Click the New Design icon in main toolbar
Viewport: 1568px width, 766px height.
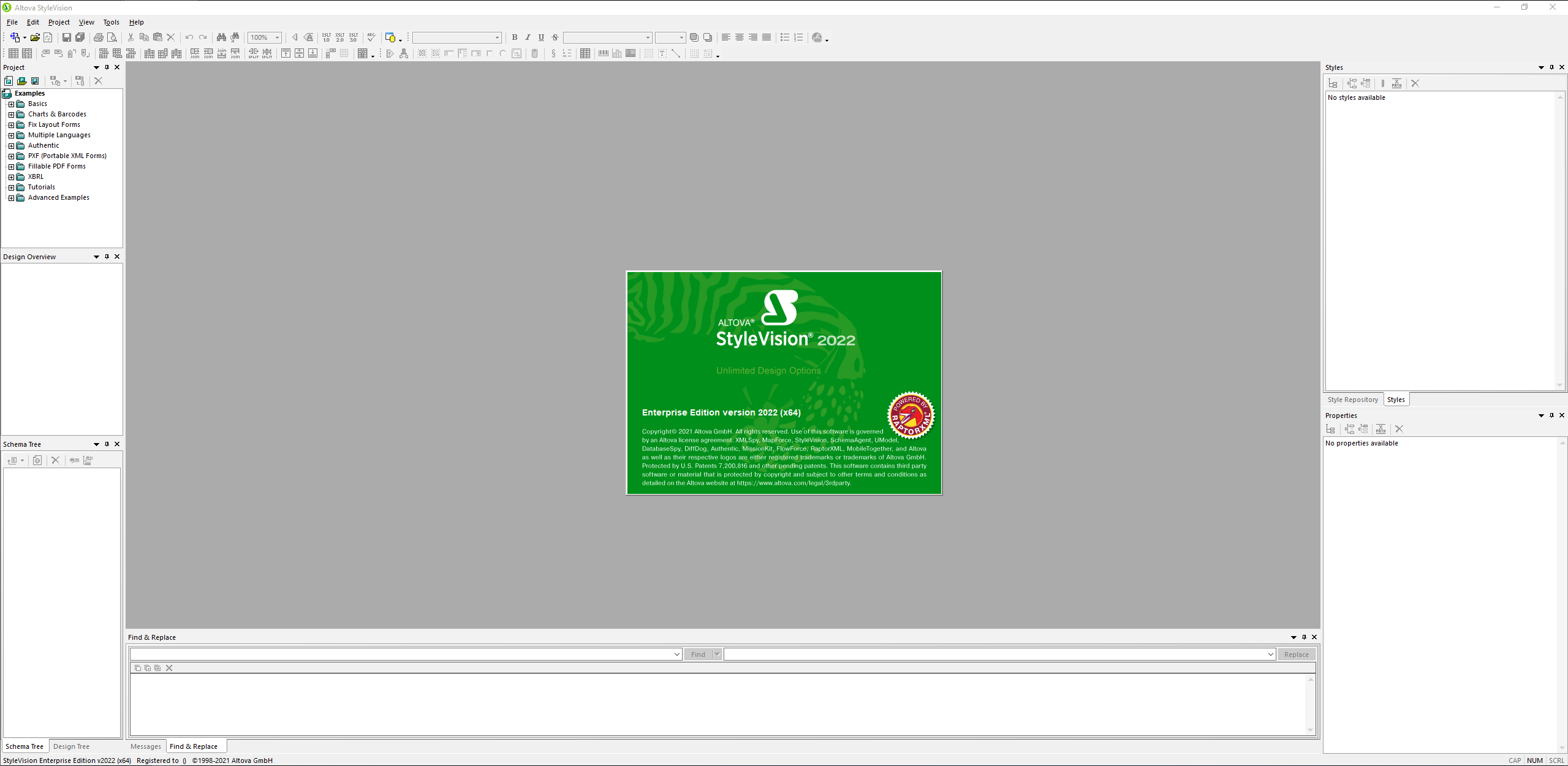15,37
